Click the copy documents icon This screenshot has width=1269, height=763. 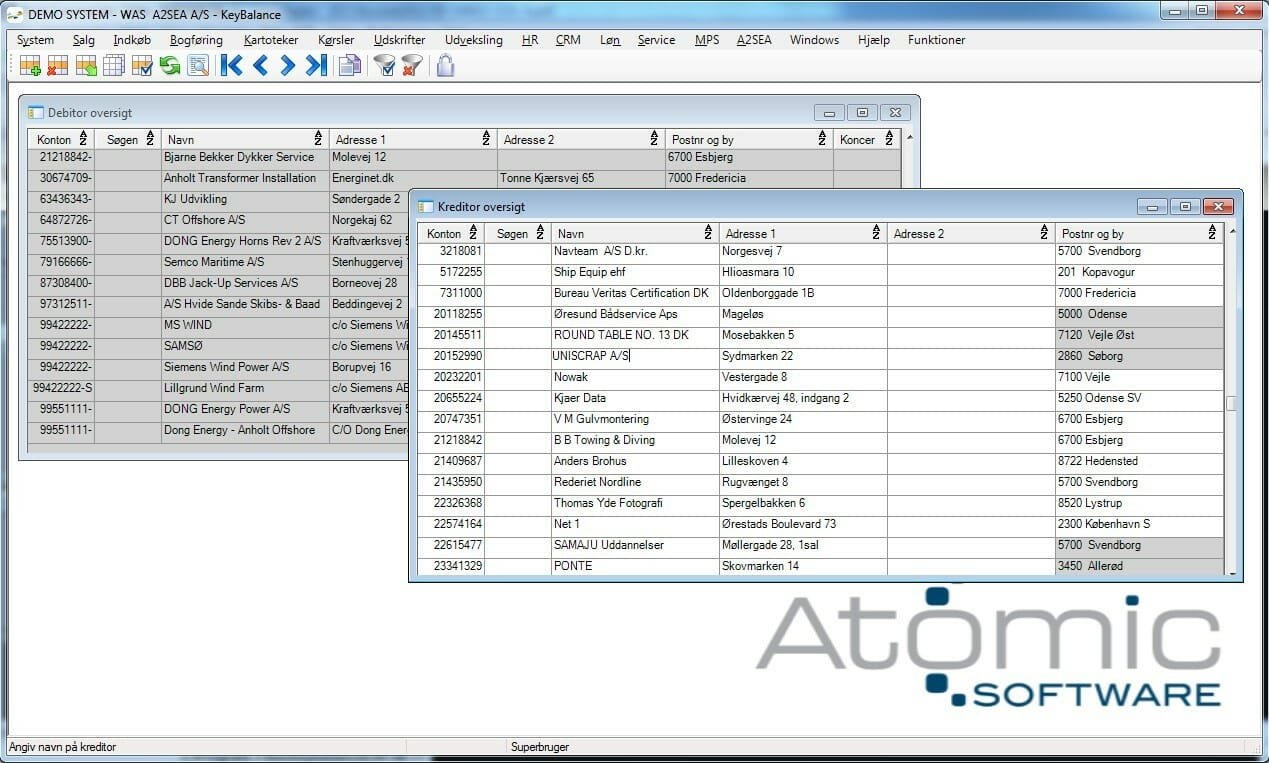click(350, 64)
